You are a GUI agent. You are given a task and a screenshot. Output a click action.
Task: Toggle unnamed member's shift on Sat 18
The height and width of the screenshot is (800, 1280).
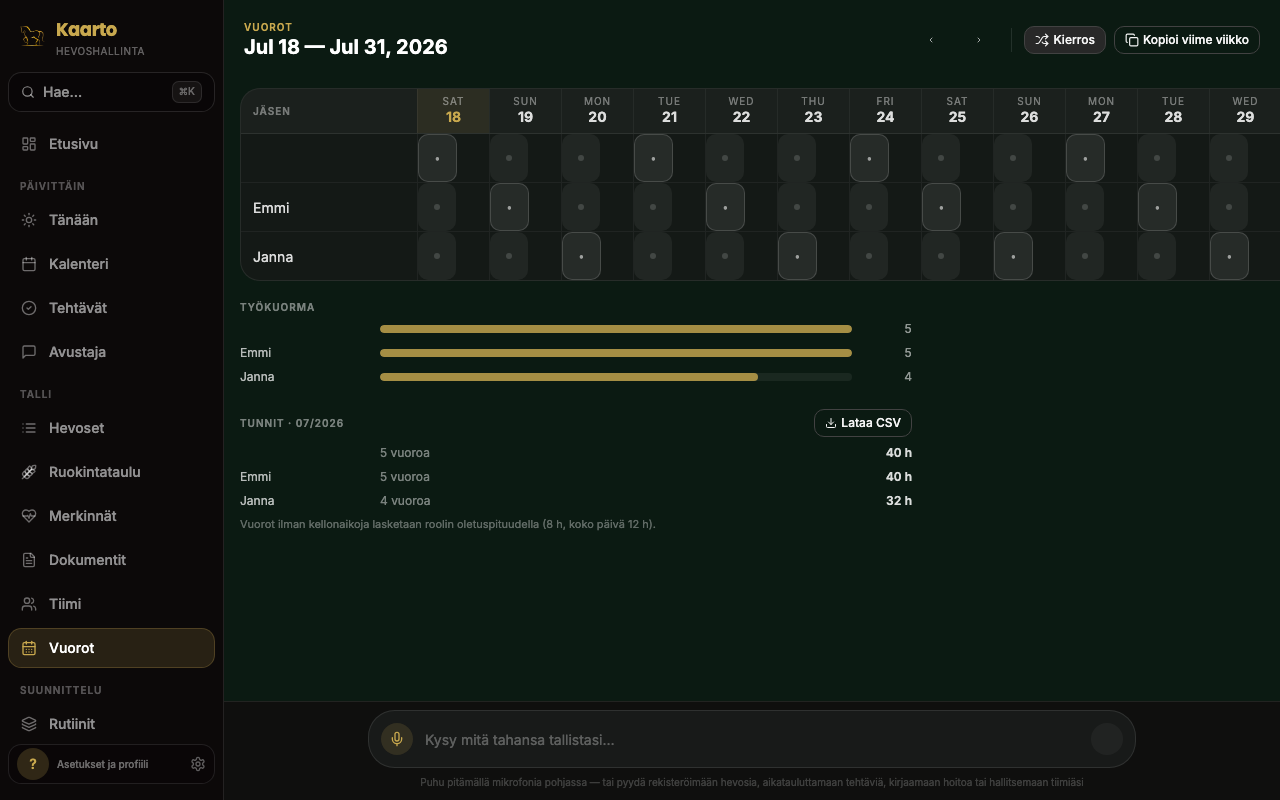437,158
